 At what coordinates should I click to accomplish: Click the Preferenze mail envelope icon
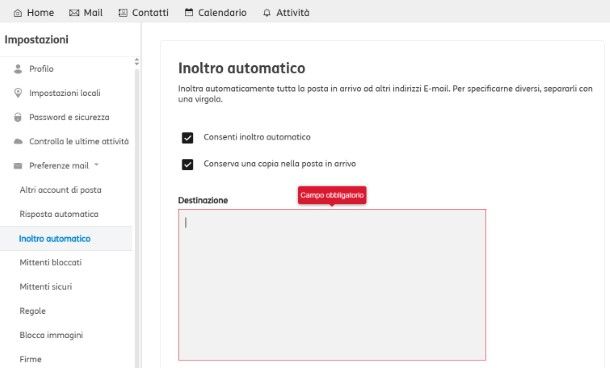[x=18, y=166]
